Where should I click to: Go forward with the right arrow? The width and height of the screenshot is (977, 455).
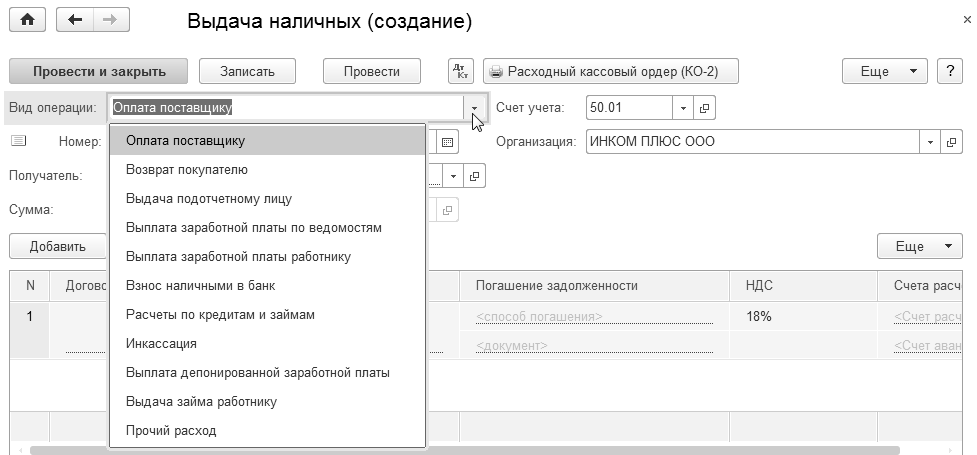pos(109,20)
